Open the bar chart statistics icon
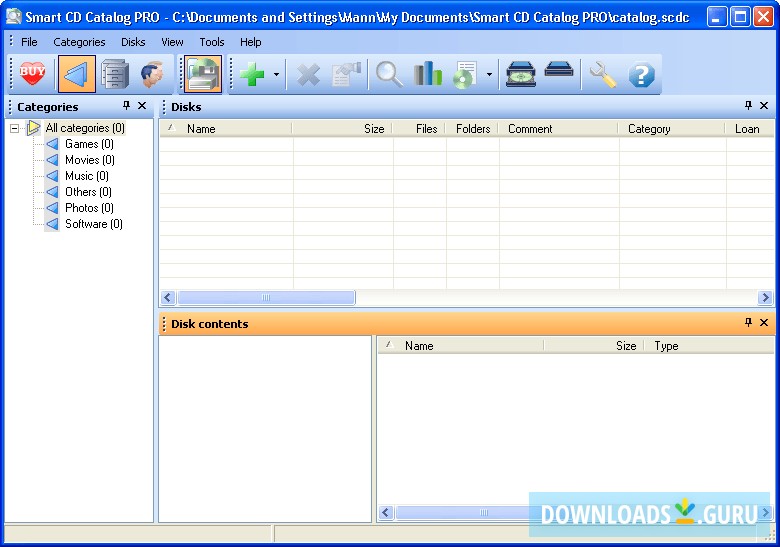The image size is (780, 547). (427, 75)
